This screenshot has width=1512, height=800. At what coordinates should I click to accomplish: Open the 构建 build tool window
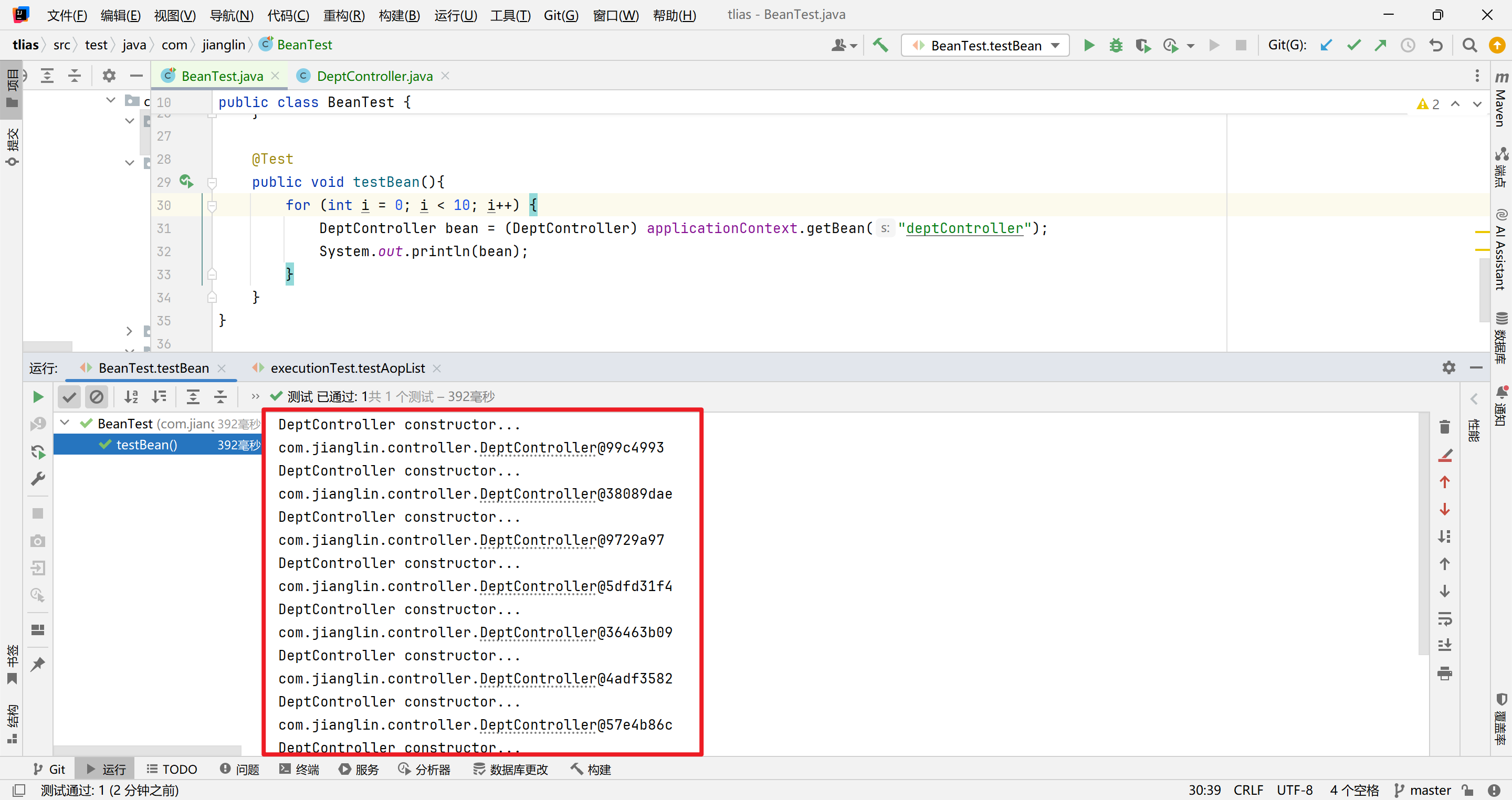591,769
